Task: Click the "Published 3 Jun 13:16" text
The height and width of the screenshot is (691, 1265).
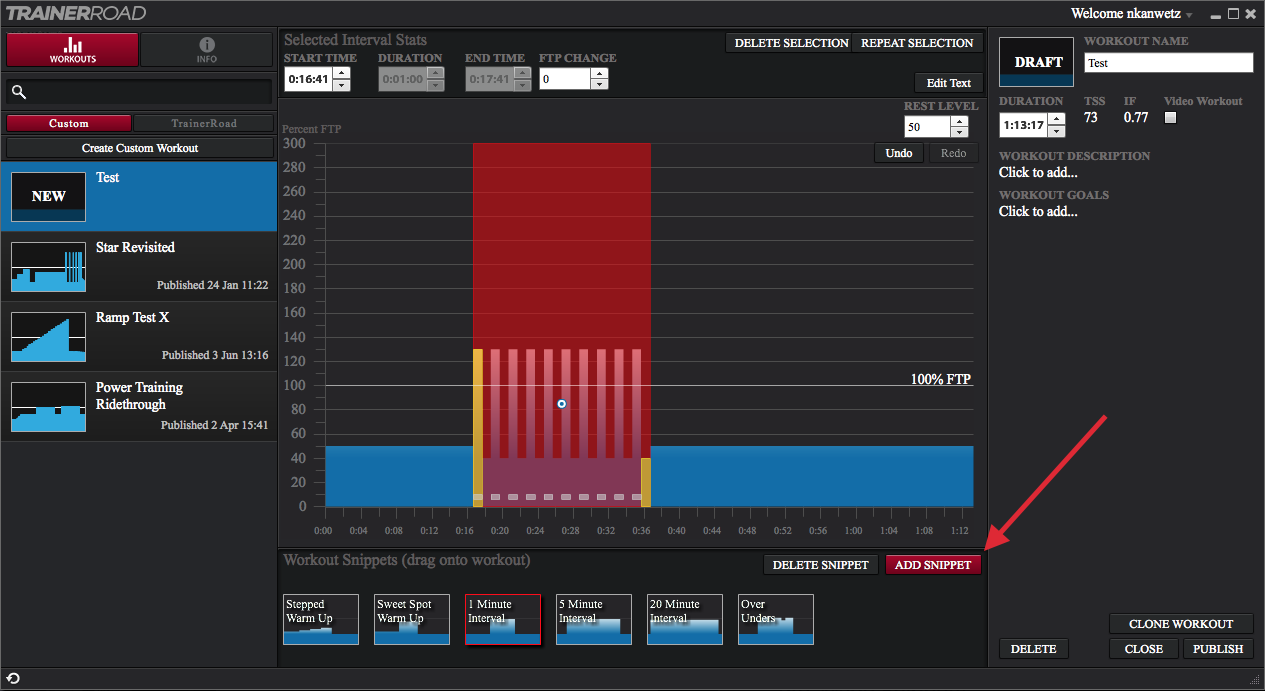Action: [215, 355]
